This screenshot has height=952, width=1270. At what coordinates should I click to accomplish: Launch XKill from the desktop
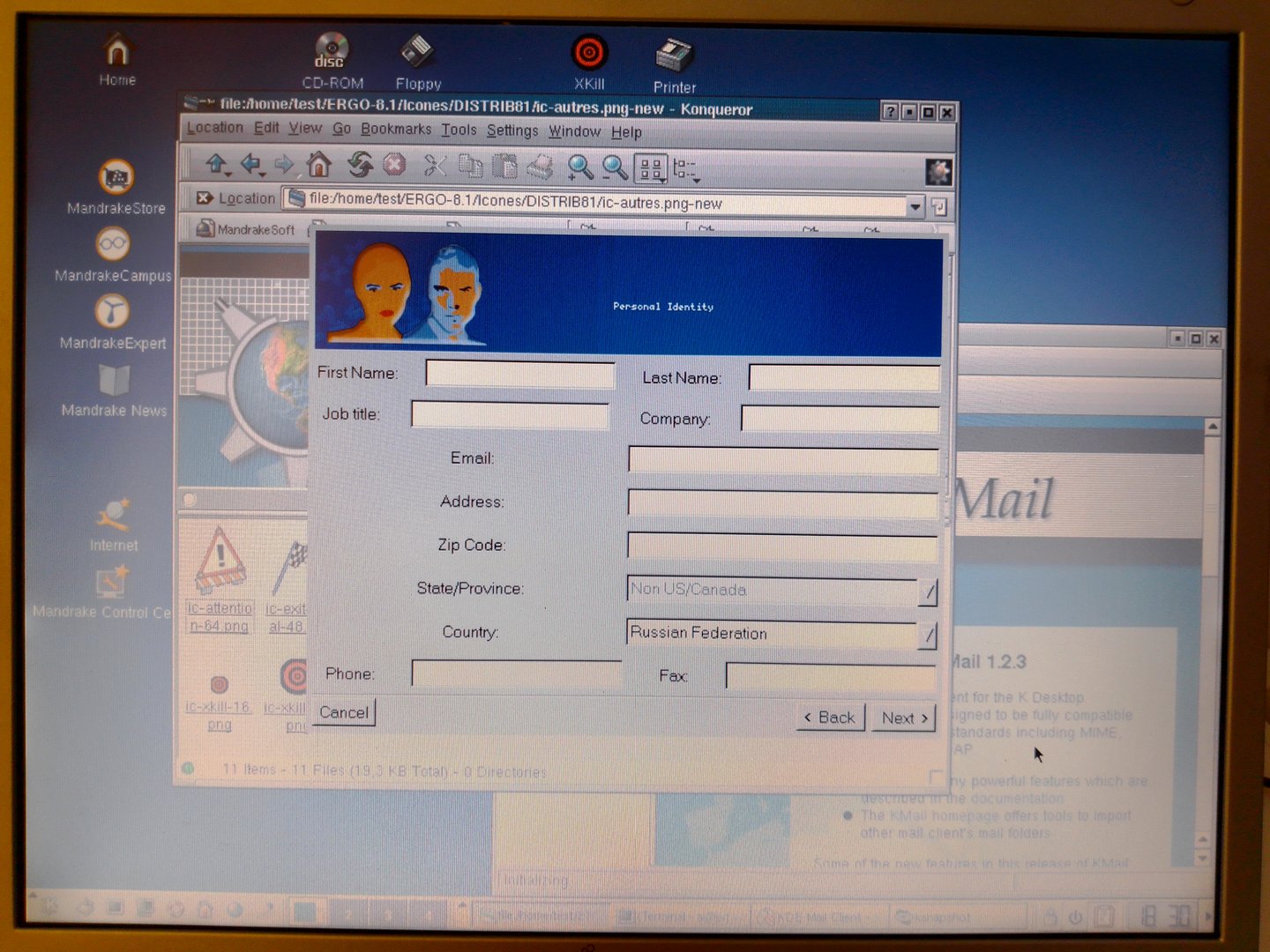[x=589, y=63]
